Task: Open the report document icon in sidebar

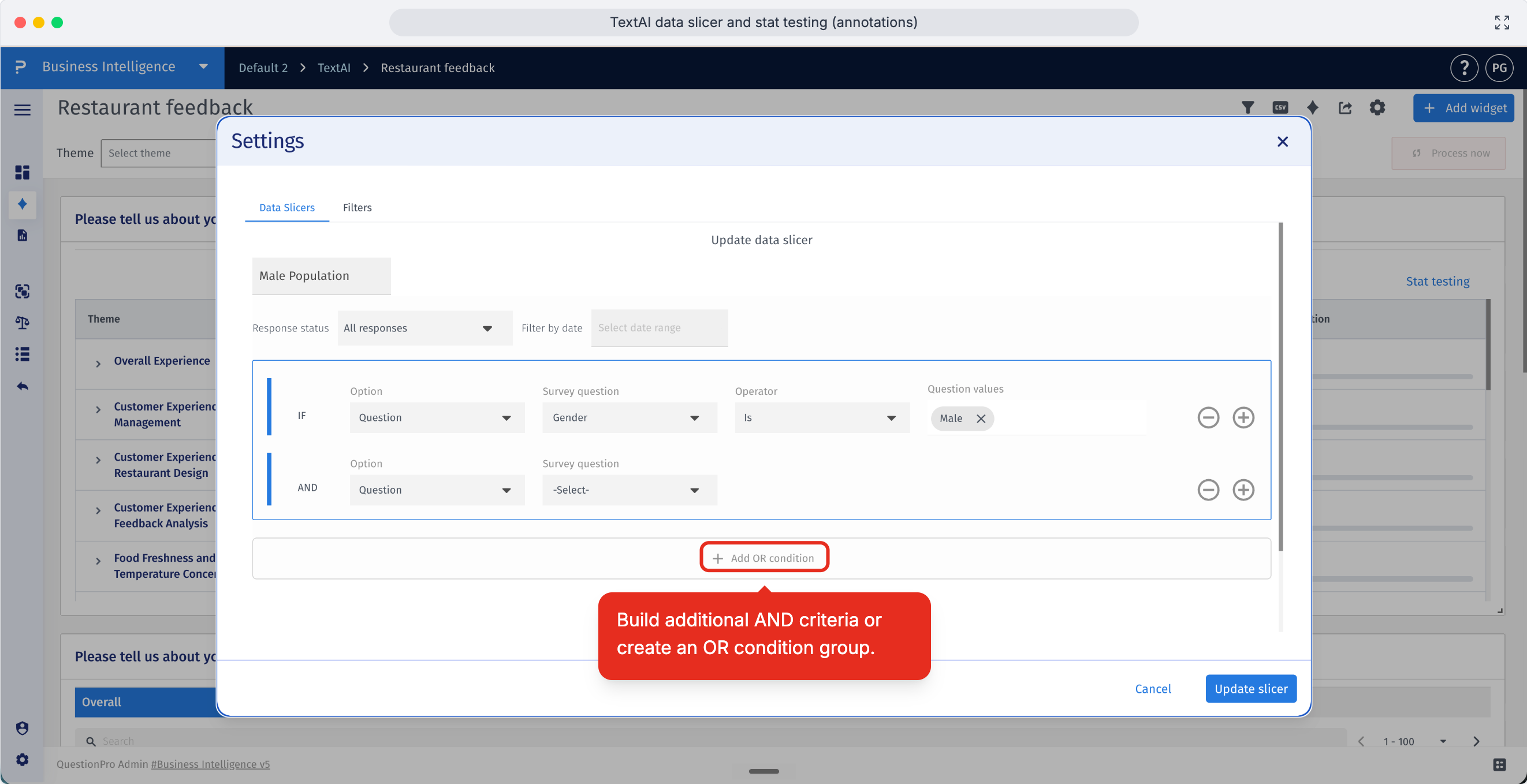Action: tap(22, 236)
